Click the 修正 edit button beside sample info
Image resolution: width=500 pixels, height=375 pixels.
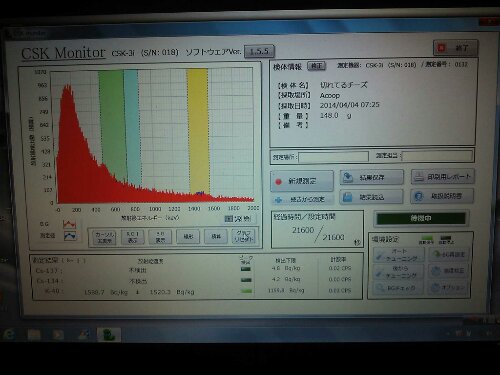[x=316, y=66]
